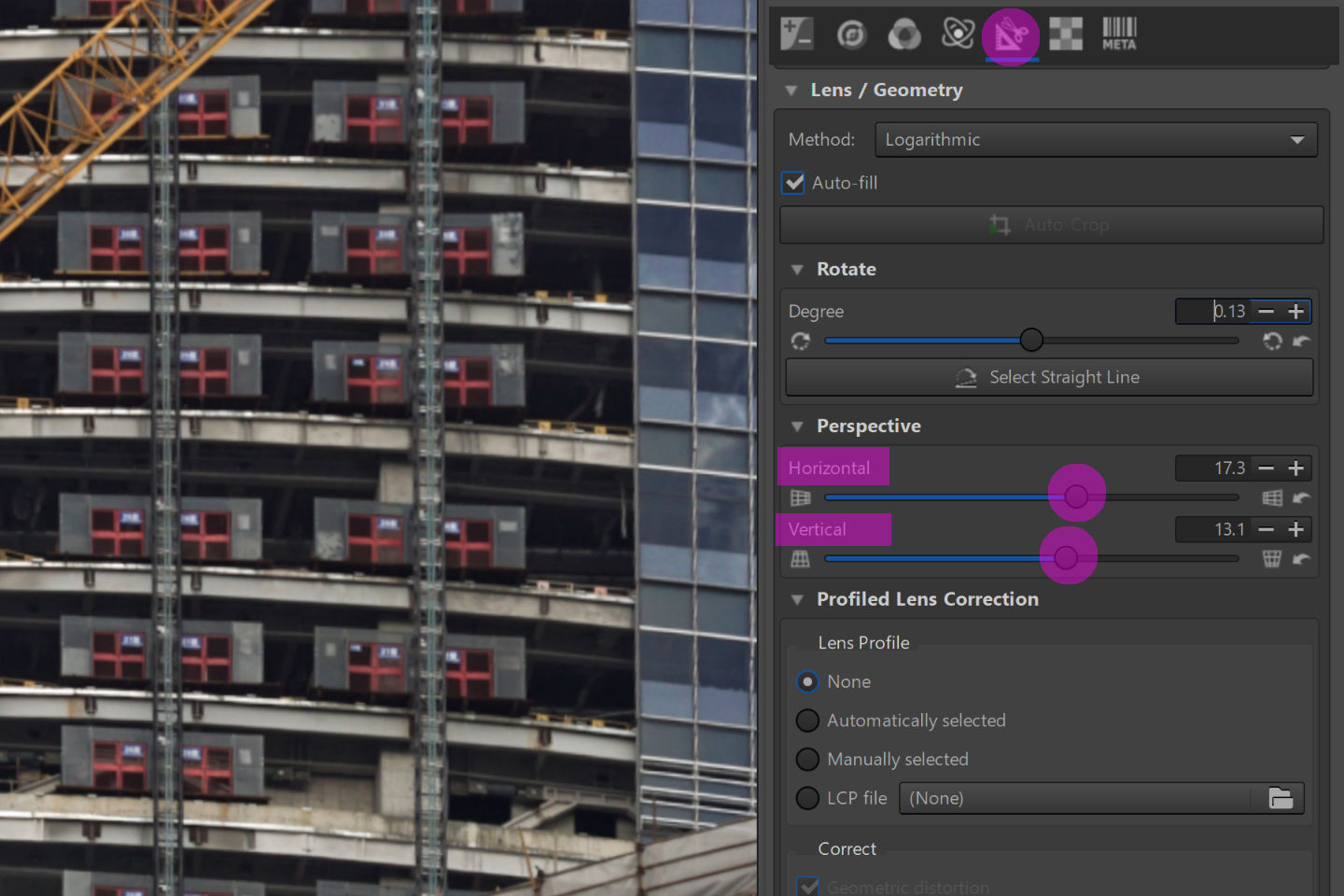
Task: Collapse the Profiled Lens Correction section
Action: pos(797,600)
